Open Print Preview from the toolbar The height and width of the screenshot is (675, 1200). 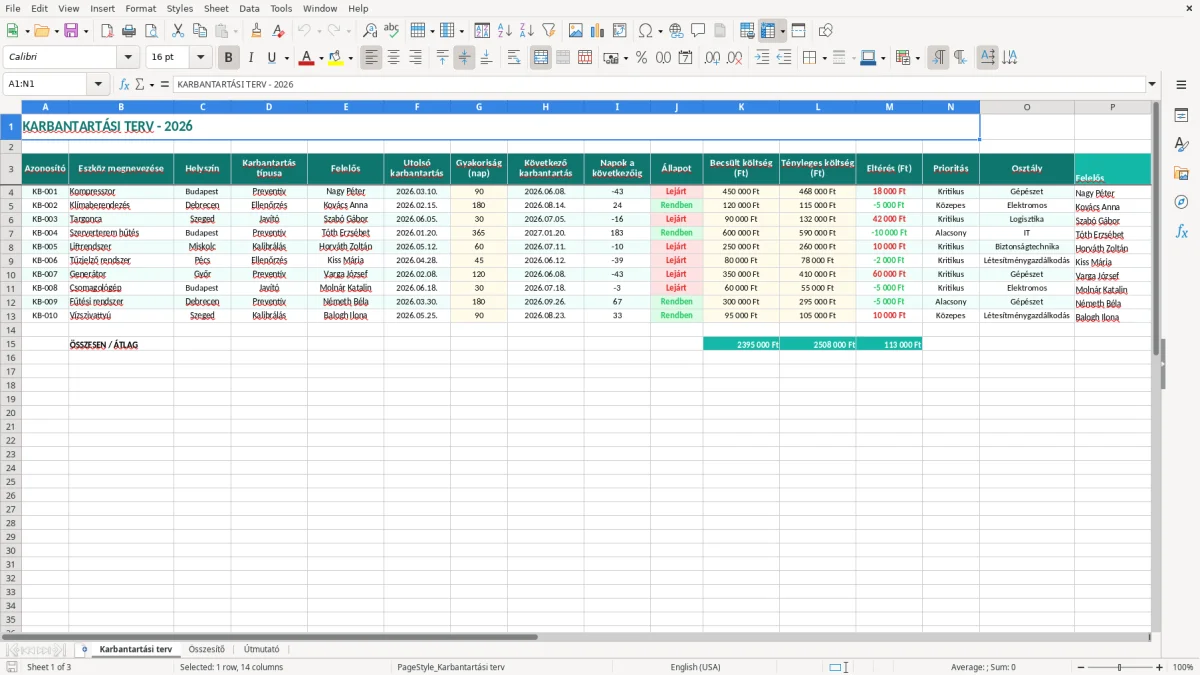(x=151, y=31)
